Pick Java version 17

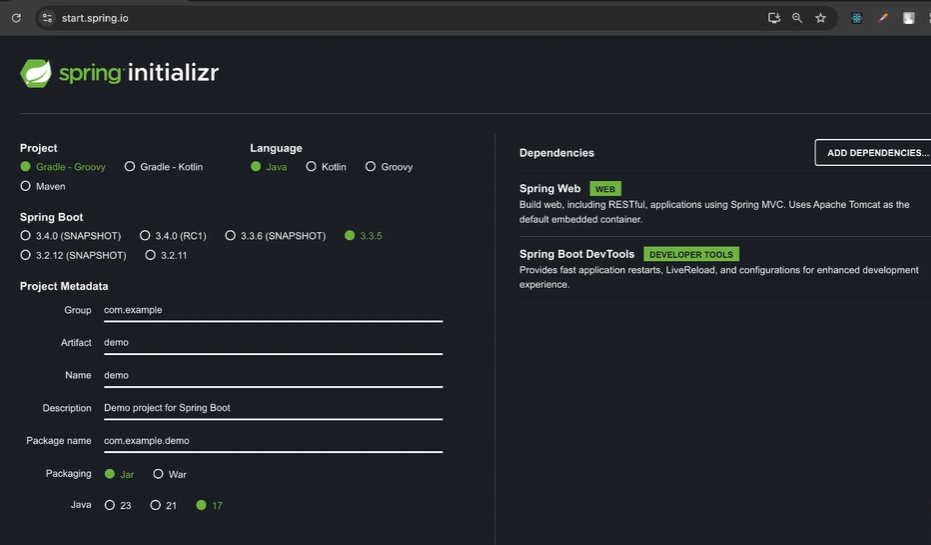pyautogui.click(x=209, y=505)
